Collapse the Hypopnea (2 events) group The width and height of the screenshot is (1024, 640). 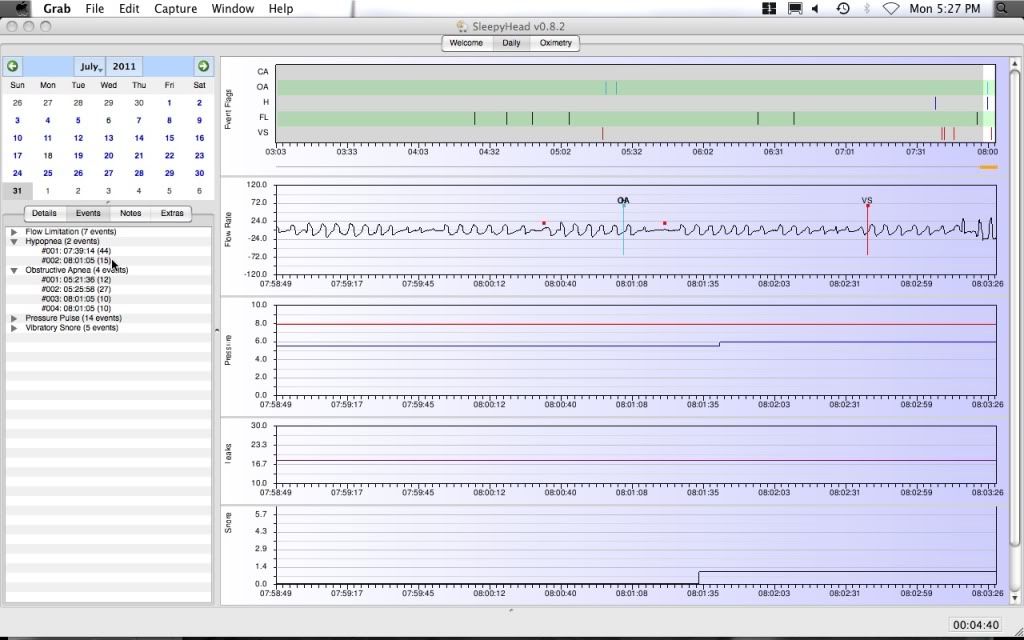pyautogui.click(x=14, y=242)
